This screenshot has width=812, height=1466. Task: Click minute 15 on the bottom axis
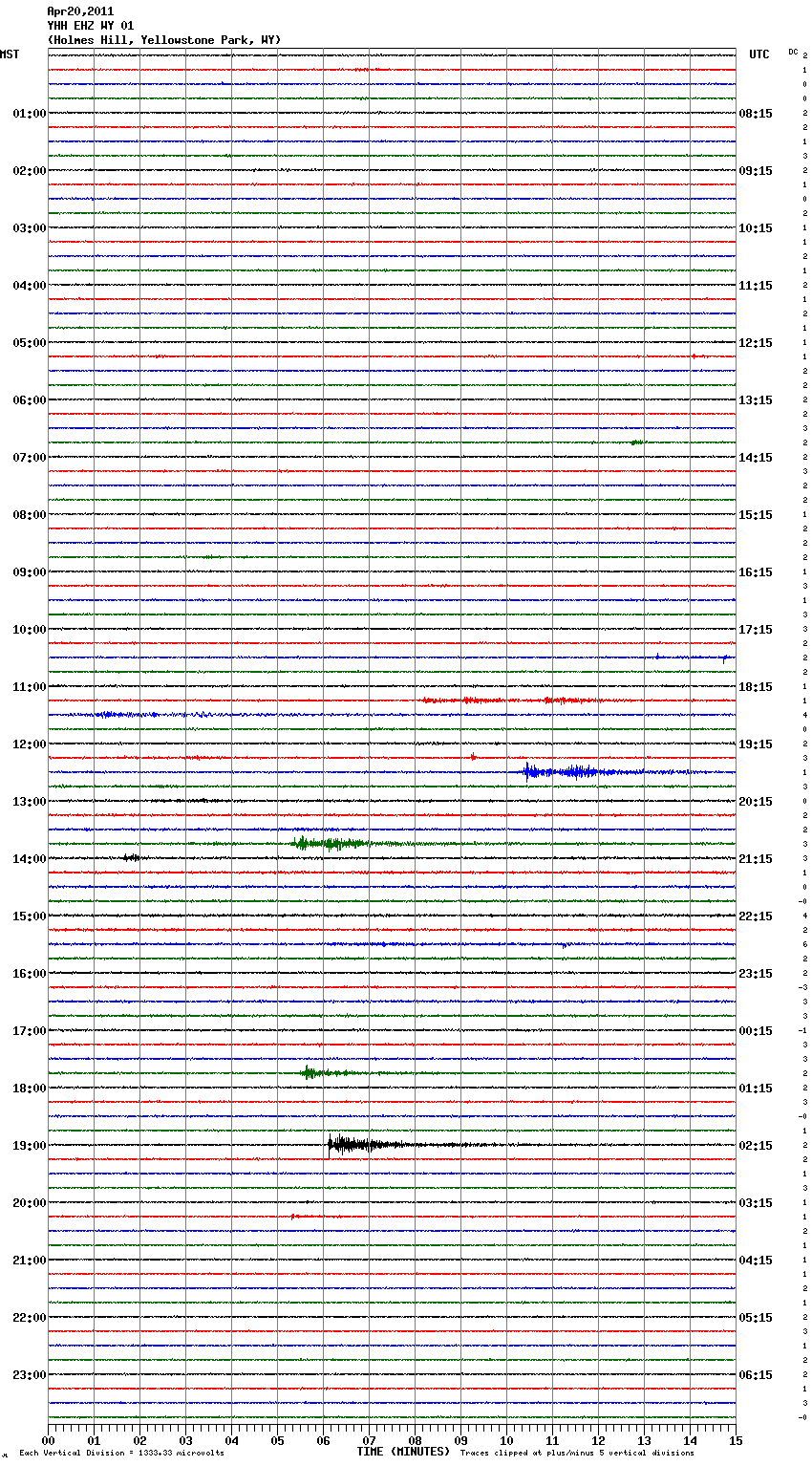[x=735, y=1440]
